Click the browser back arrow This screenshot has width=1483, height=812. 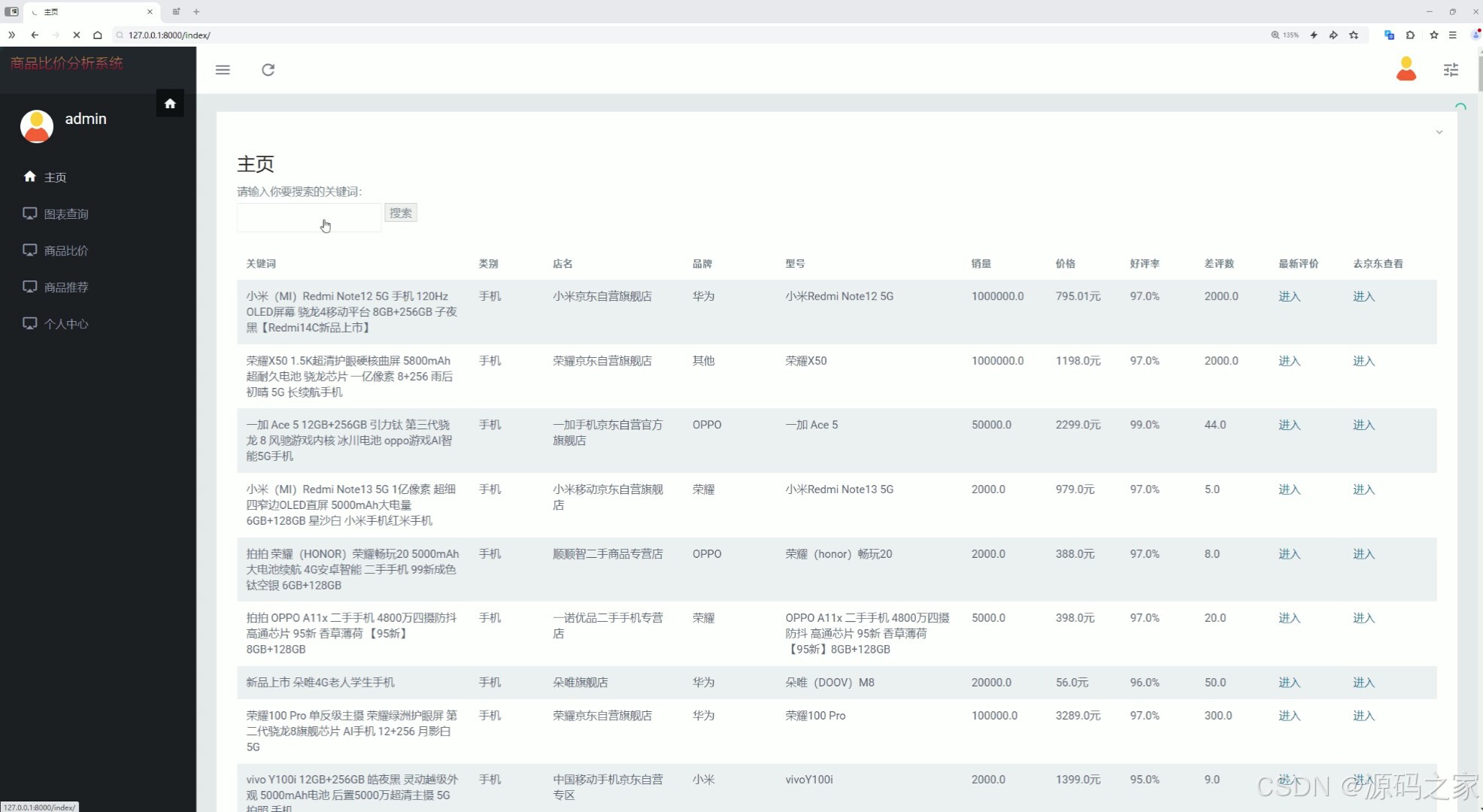tap(35, 35)
